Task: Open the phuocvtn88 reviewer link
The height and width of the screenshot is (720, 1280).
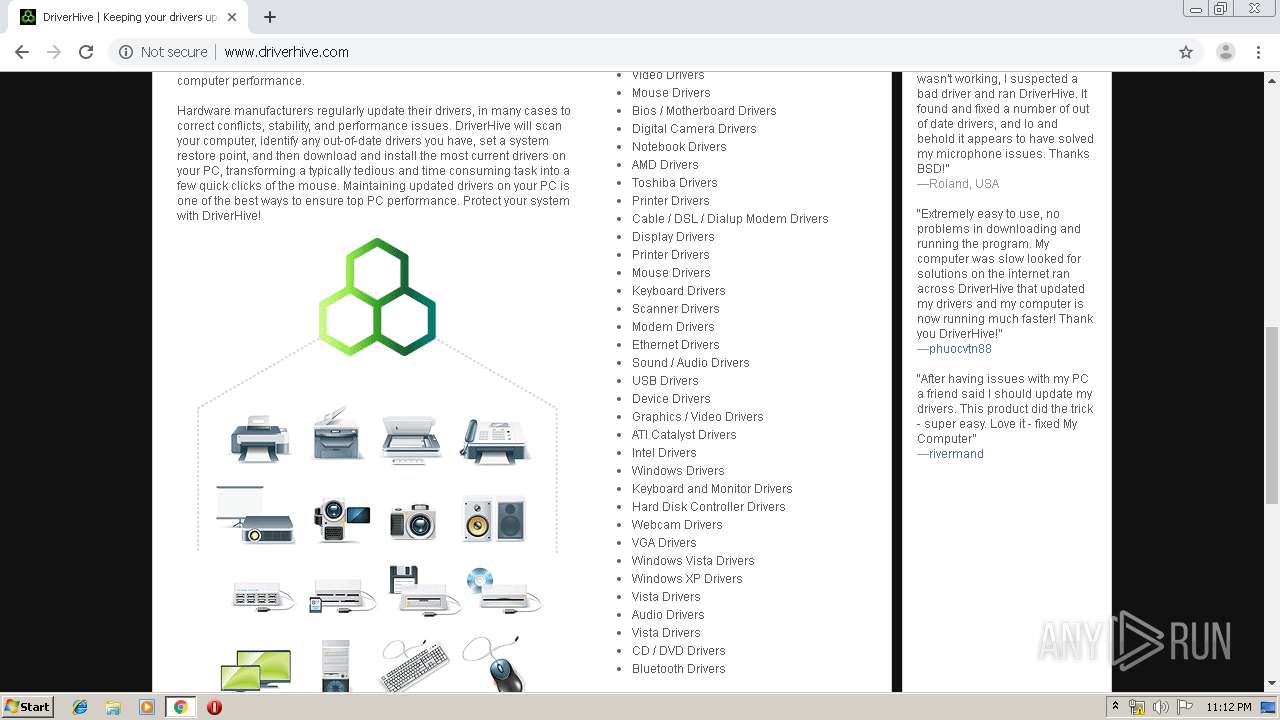Action: 960,349
